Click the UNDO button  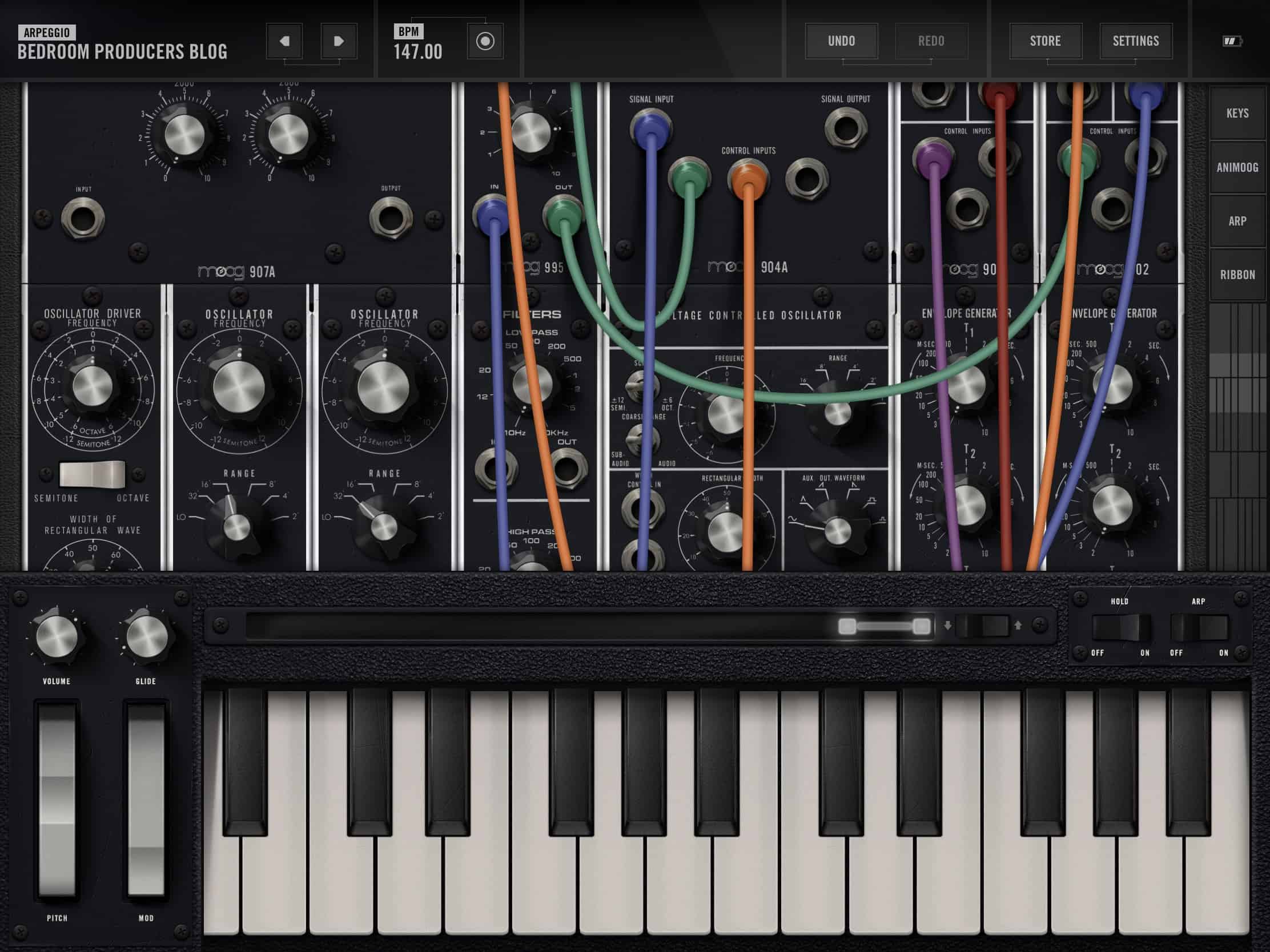click(x=842, y=41)
